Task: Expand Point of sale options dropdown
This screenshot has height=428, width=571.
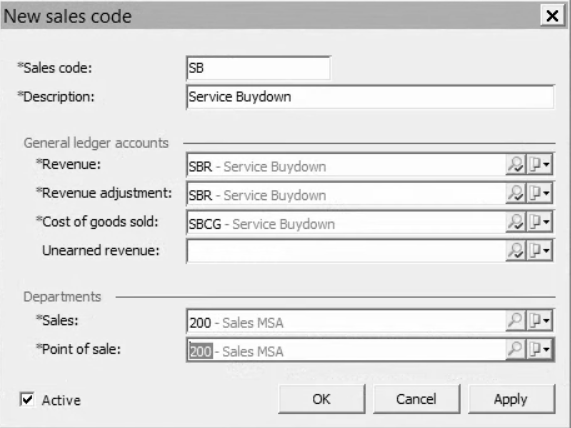Action: click(x=540, y=349)
